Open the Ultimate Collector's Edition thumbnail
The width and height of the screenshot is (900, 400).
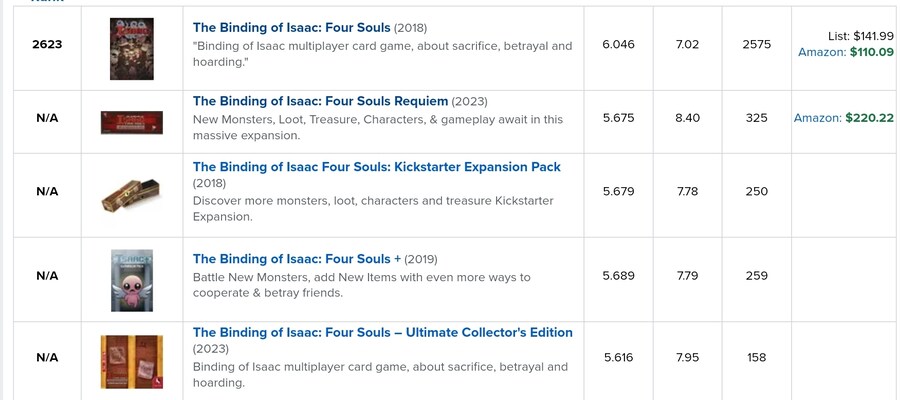[x=131, y=360]
